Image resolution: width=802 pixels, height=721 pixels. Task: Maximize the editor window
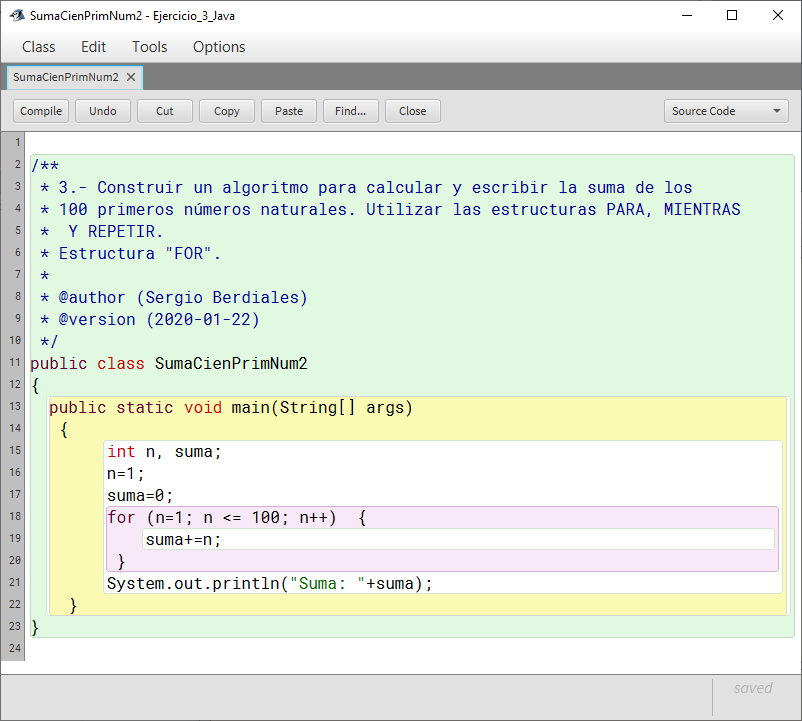[732, 16]
